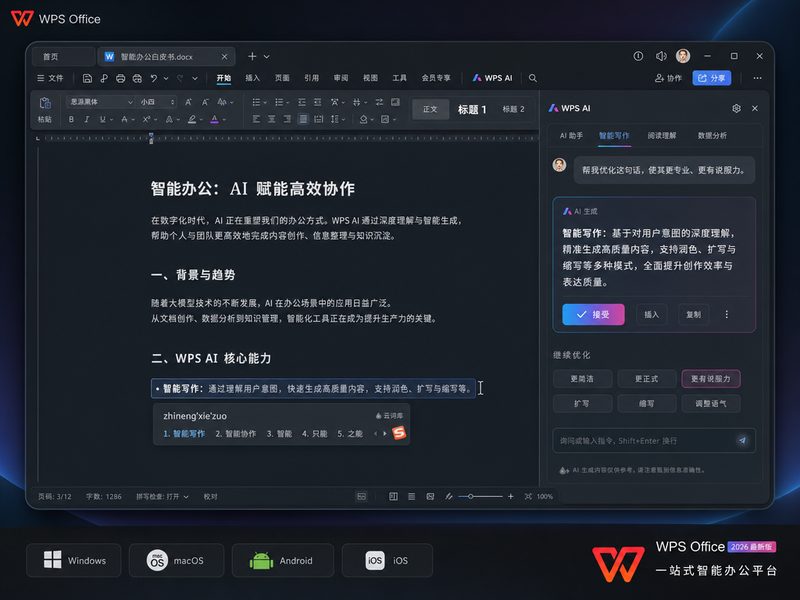Toggle strikethrough formatting icon
Image resolution: width=800 pixels, height=600 pixels.
(x=124, y=119)
